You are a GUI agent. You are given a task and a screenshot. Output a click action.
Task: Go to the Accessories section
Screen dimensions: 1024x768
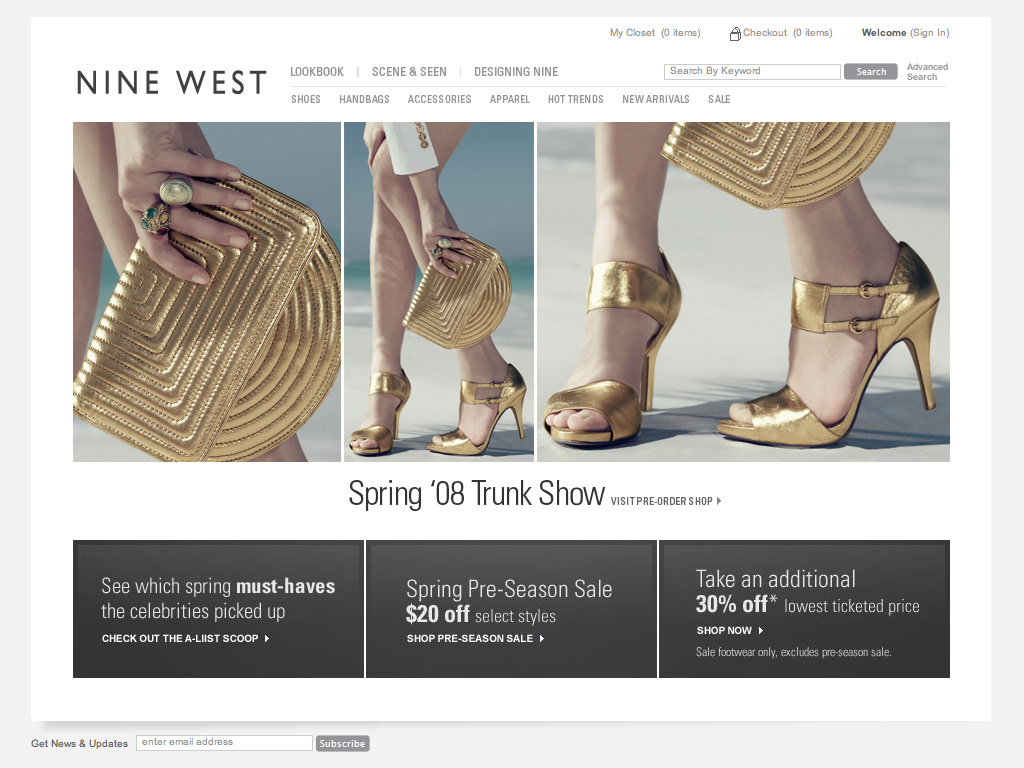(x=440, y=99)
